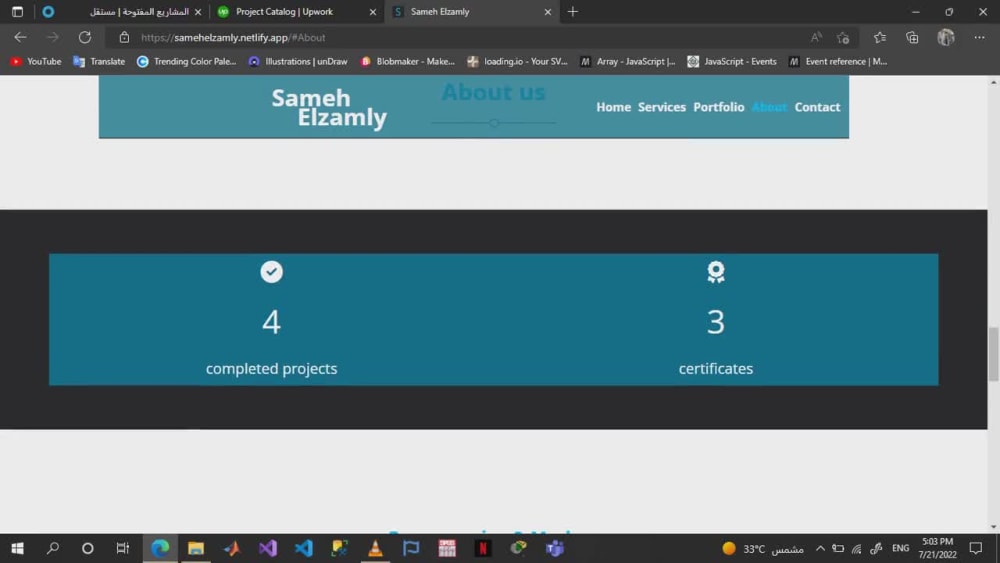This screenshot has height=563, width=1000.
Task: Open the Blobmaker bookmark
Action: 408,61
